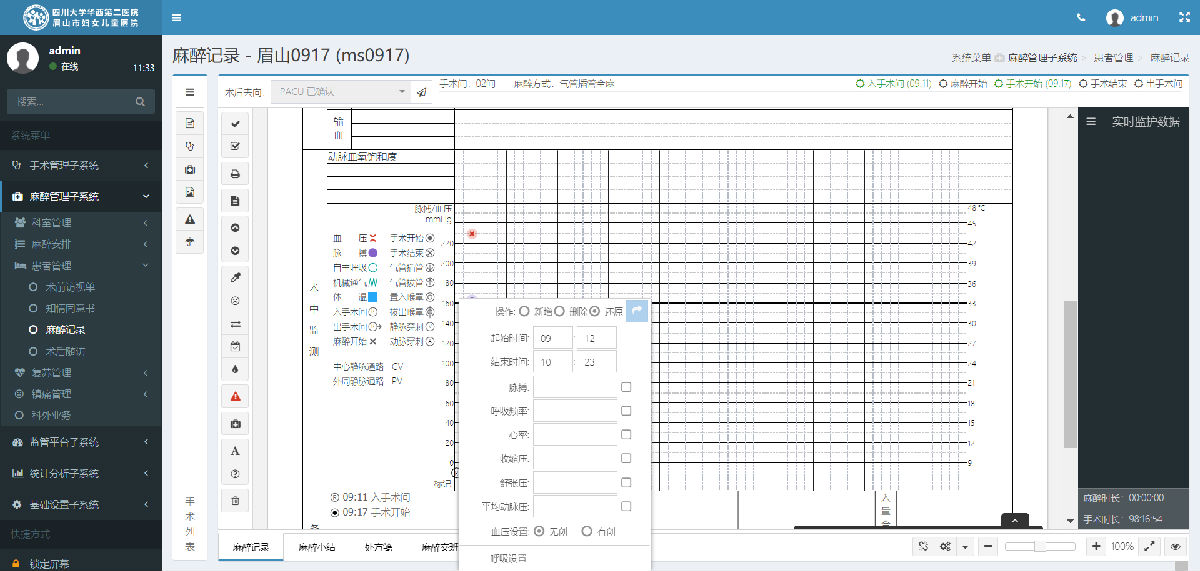Open the PACU dropdown in the top toolbar
Viewport: 1200px width, 571px height.
(340, 92)
